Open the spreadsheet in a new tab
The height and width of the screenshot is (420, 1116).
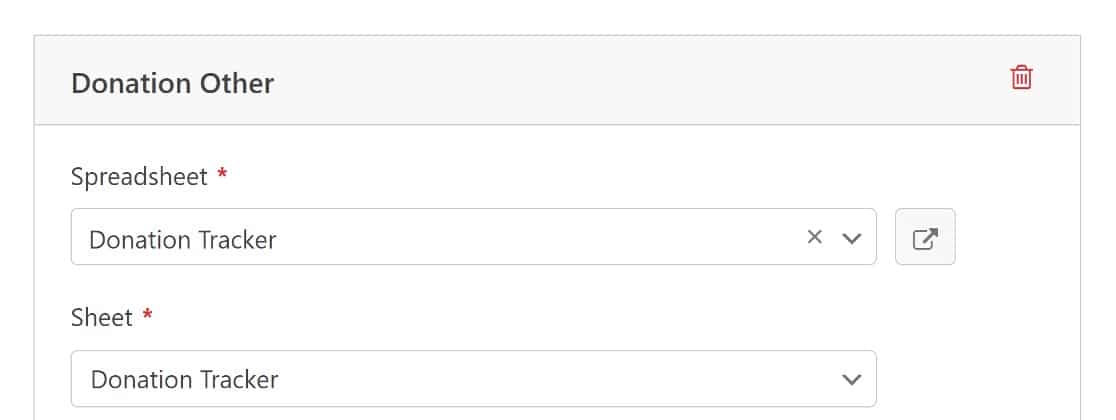[x=925, y=237]
